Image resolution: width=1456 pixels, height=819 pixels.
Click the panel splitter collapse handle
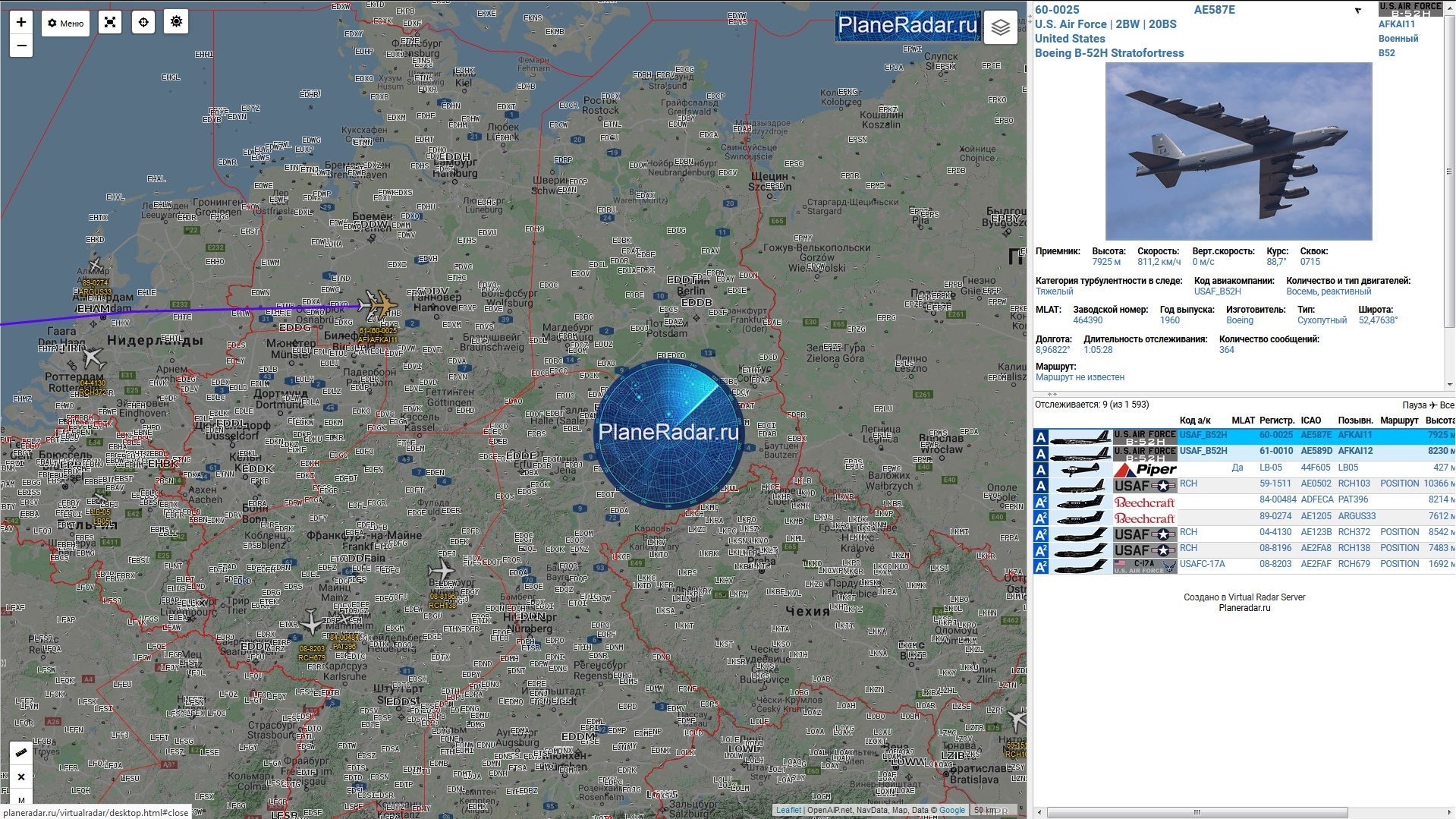pyautogui.click(x=1052, y=395)
